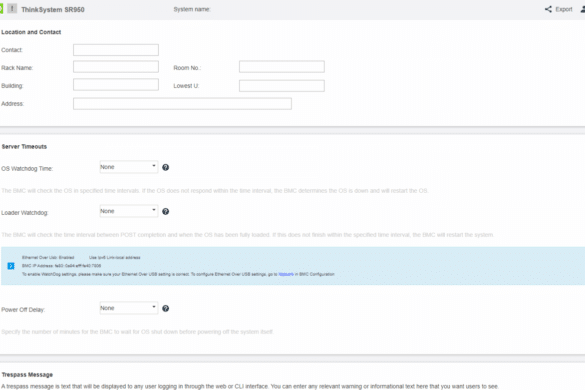Image resolution: width=585 pixels, height=390 pixels.
Task: Click the System name label
Action: tap(192, 9)
